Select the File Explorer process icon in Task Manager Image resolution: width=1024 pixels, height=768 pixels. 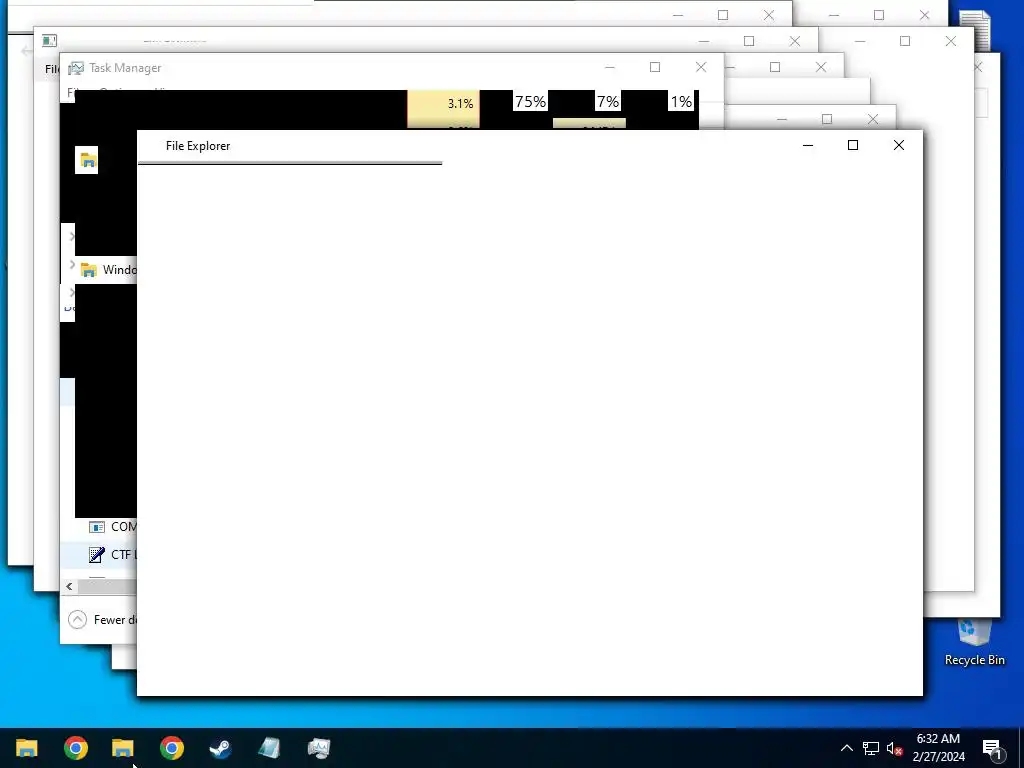coord(87,160)
